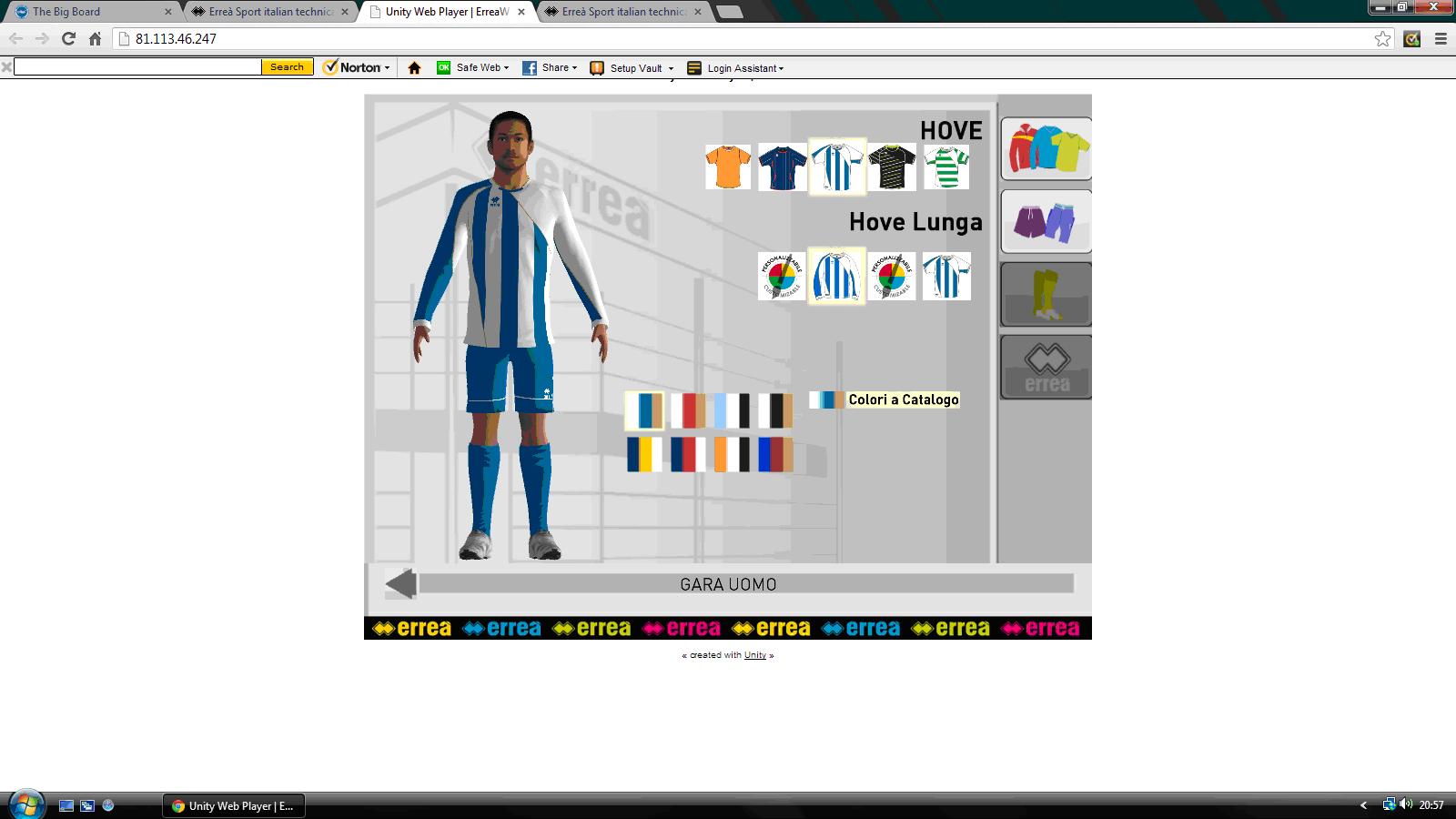The width and height of the screenshot is (1456, 819).
Task: Open the volume control in system tray
Action: point(1406,804)
